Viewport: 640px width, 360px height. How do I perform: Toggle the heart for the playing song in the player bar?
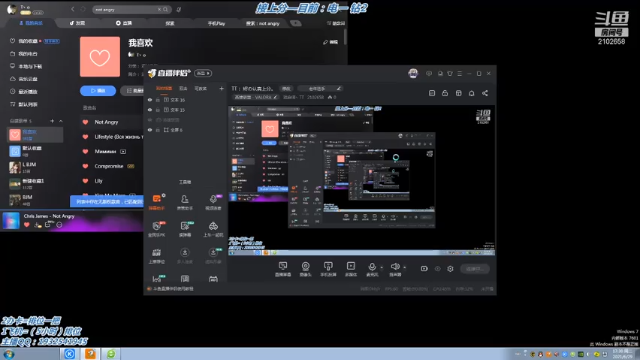click(27, 224)
